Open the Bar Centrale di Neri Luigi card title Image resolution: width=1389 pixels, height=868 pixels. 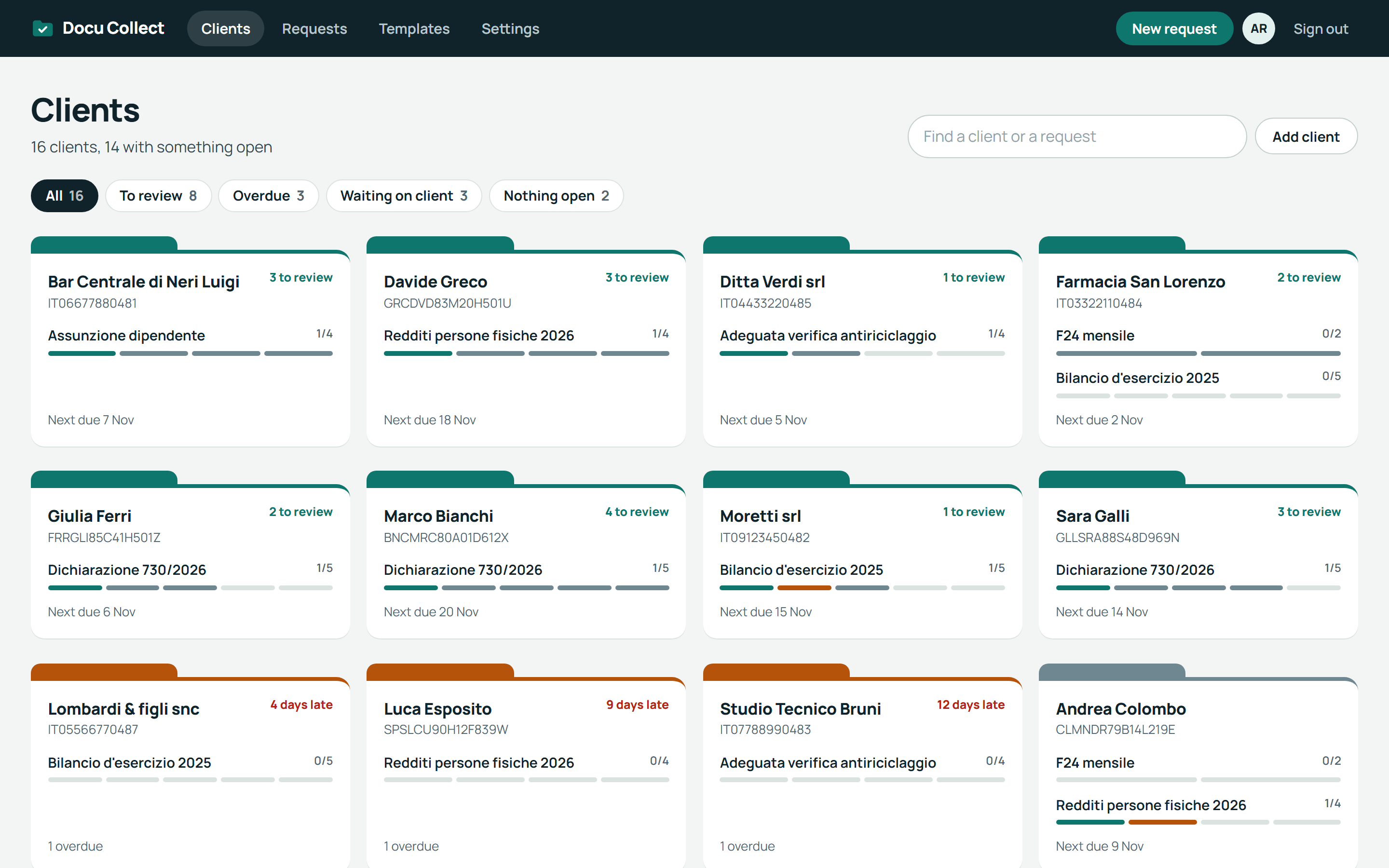(144, 281)
